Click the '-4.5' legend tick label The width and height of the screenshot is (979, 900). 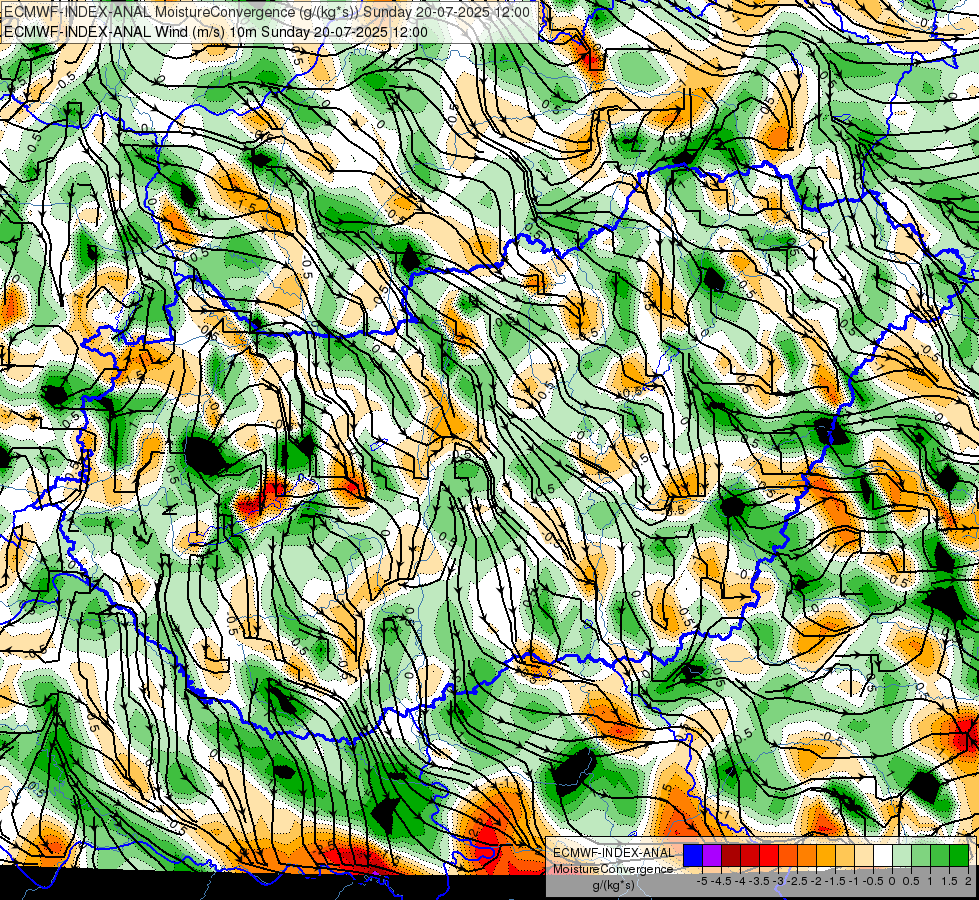pos(721,881)
